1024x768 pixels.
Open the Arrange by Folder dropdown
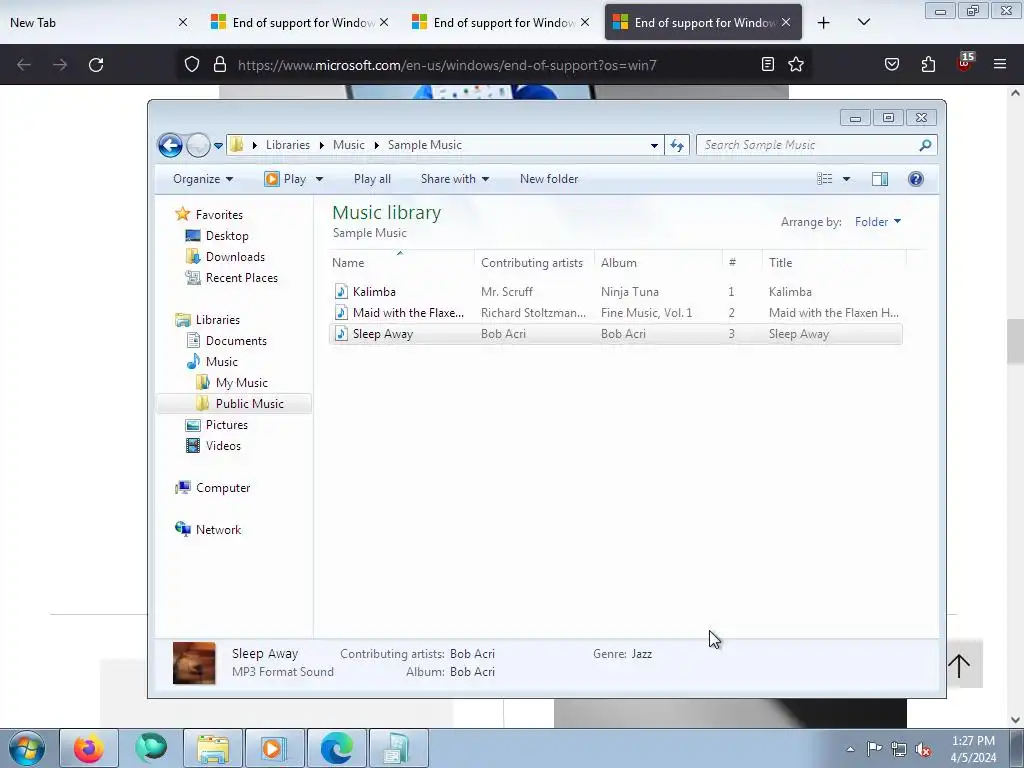click(x=878, y=222)
